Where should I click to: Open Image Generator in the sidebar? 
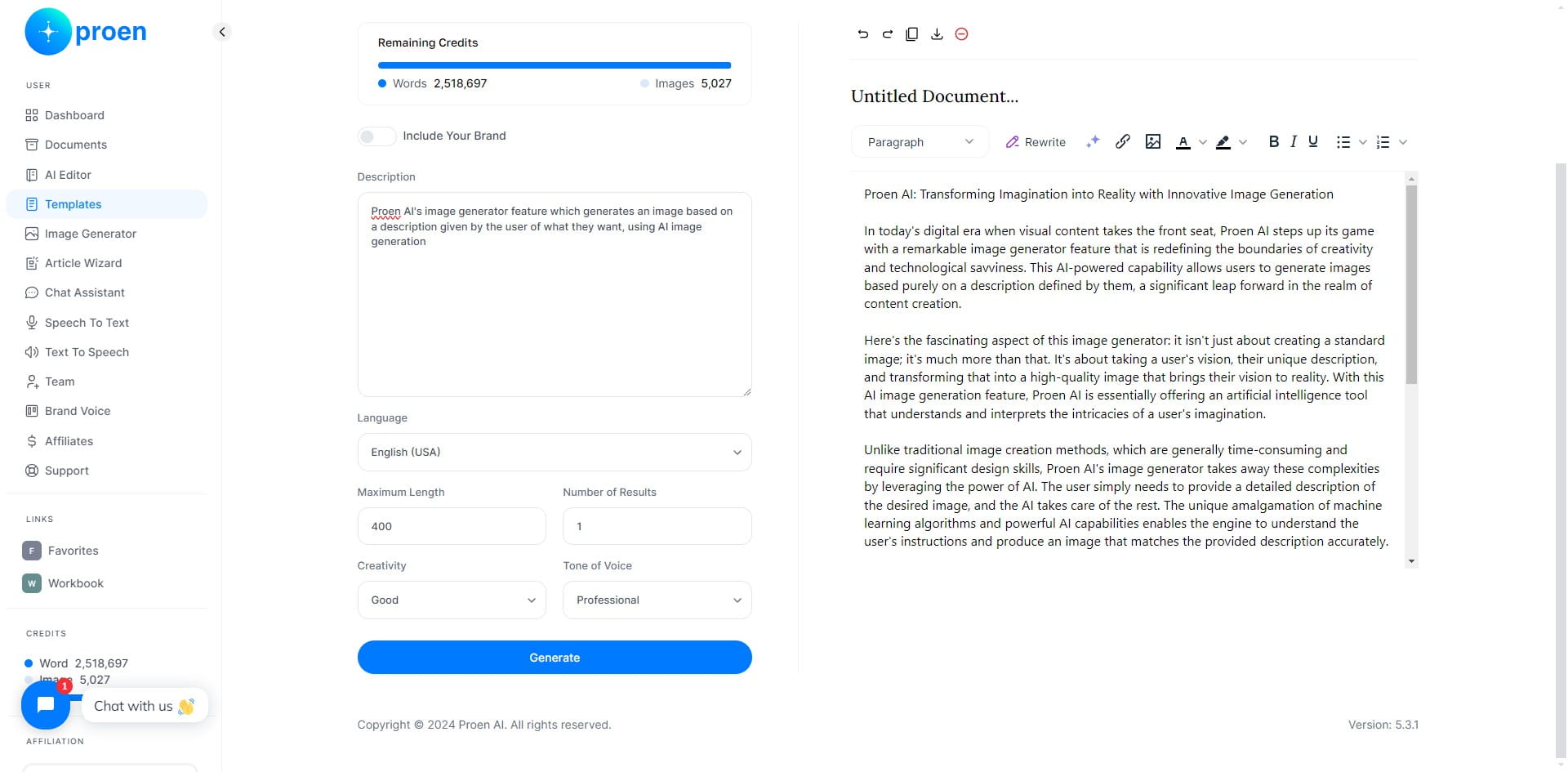pyautogui.click(x=91, y=234)
